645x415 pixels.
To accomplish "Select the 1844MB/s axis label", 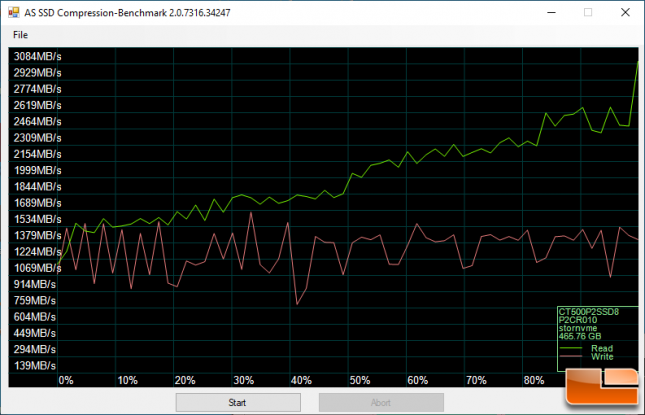I will [x=37, y=187].
